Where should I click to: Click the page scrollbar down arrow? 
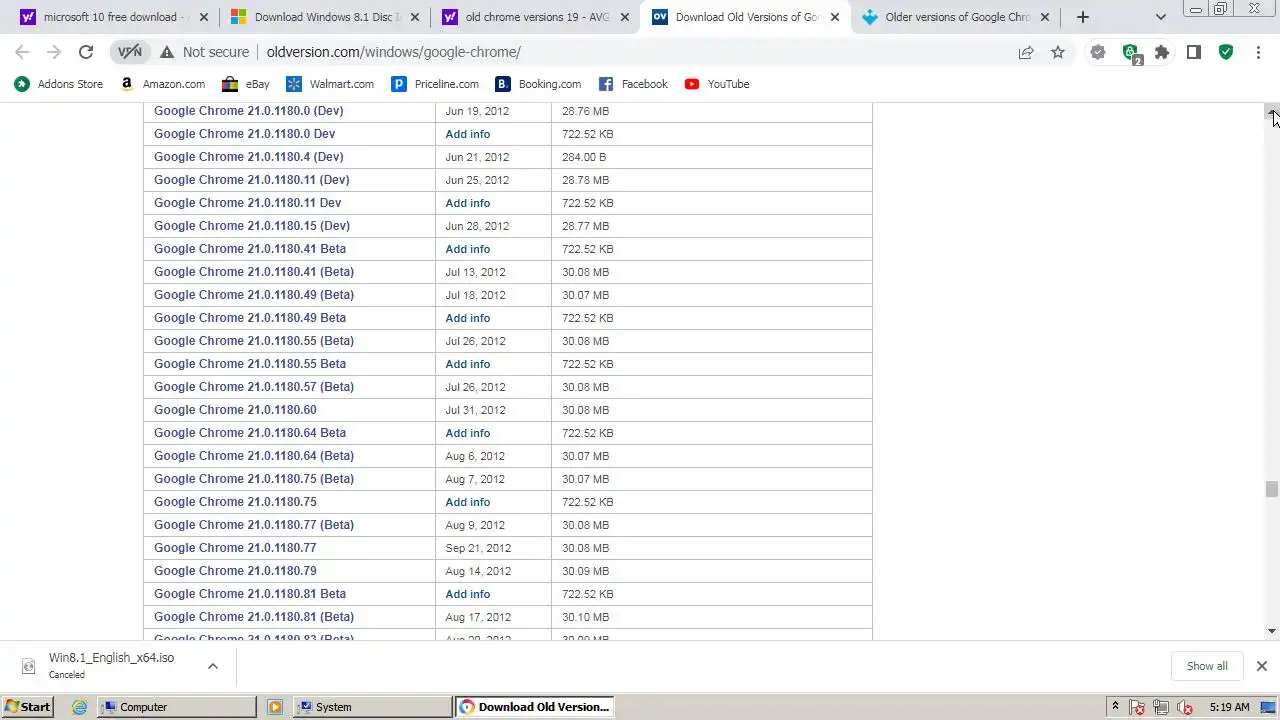1272,631
